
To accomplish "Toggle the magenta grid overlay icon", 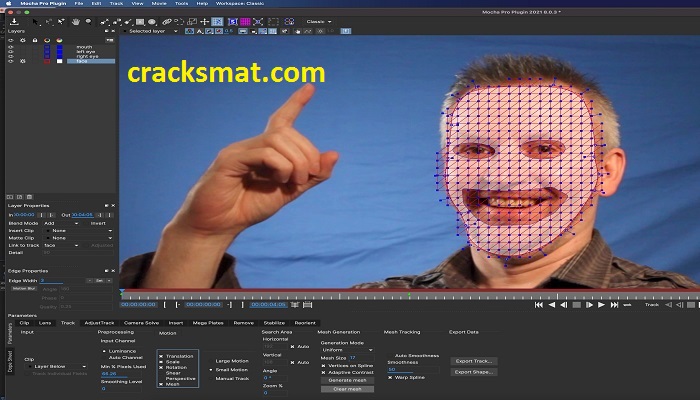I will click(245, 21).
